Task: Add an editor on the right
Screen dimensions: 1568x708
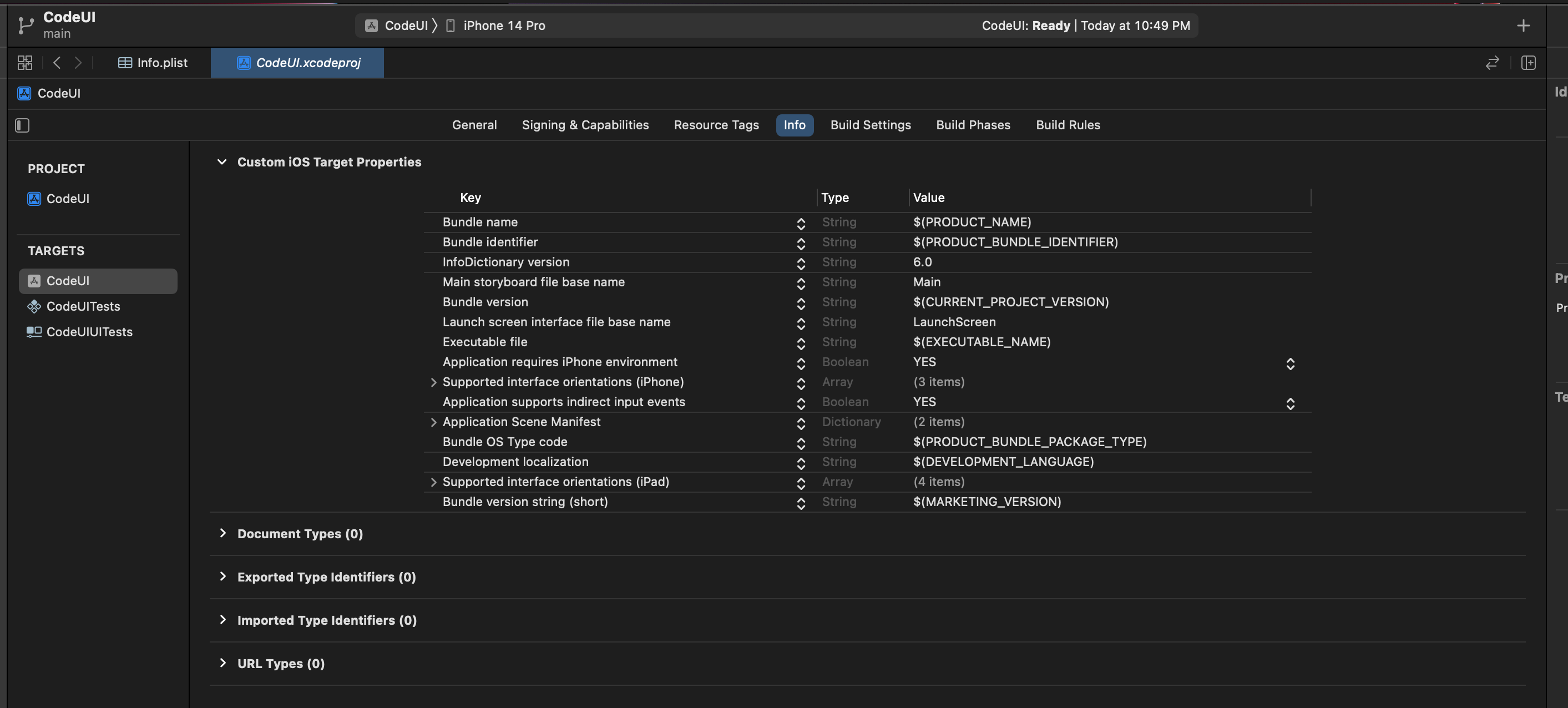Action: (x=1529, y=63)
